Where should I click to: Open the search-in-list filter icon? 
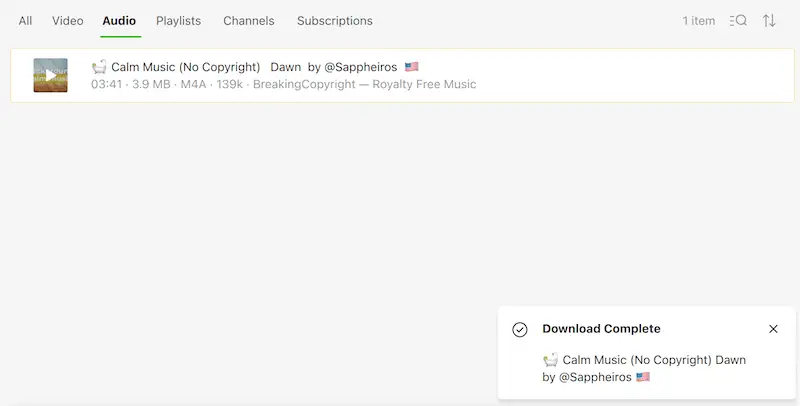(x=738, y=21)
